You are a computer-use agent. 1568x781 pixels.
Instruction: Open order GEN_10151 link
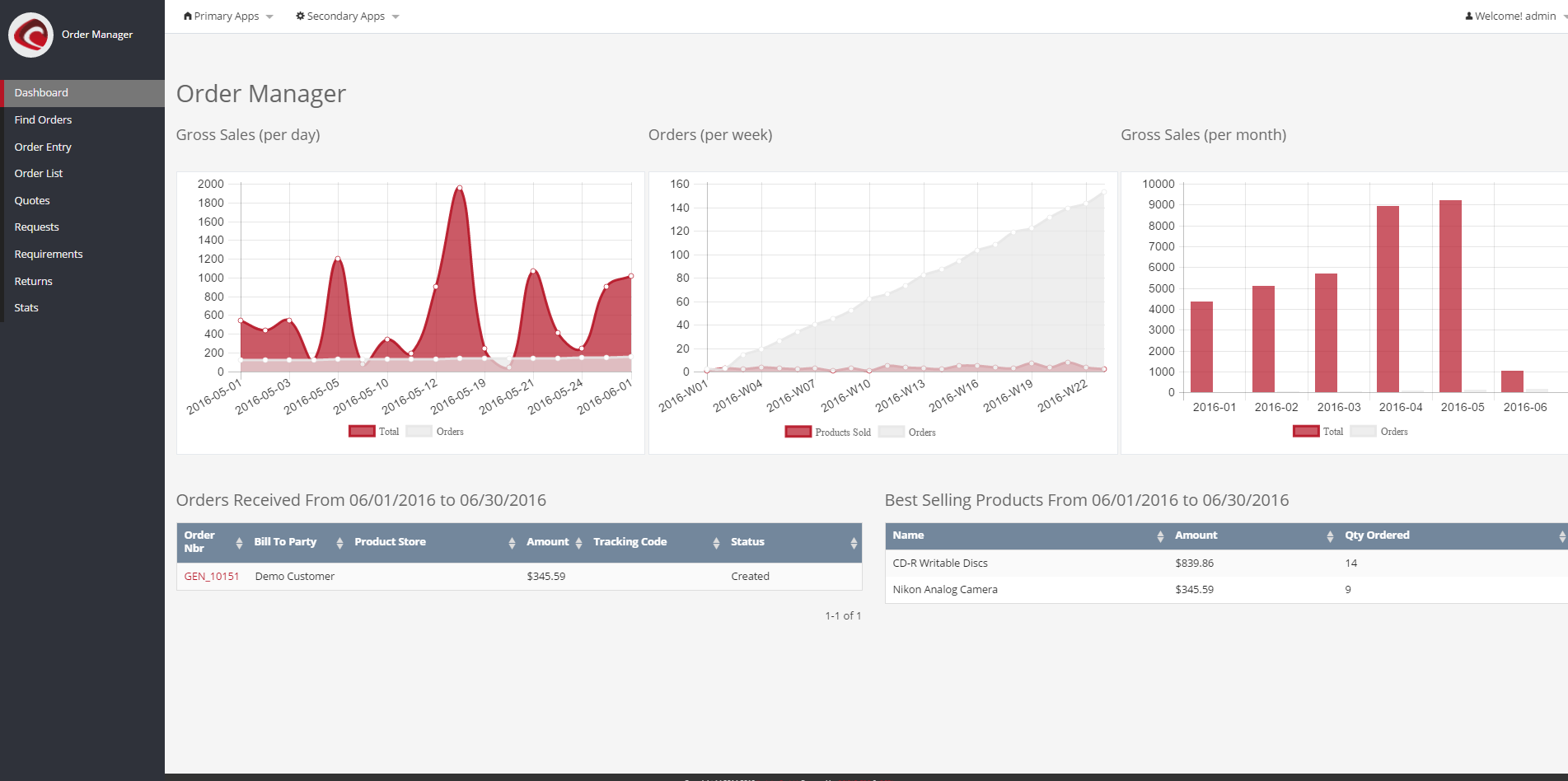coord(212,577)
